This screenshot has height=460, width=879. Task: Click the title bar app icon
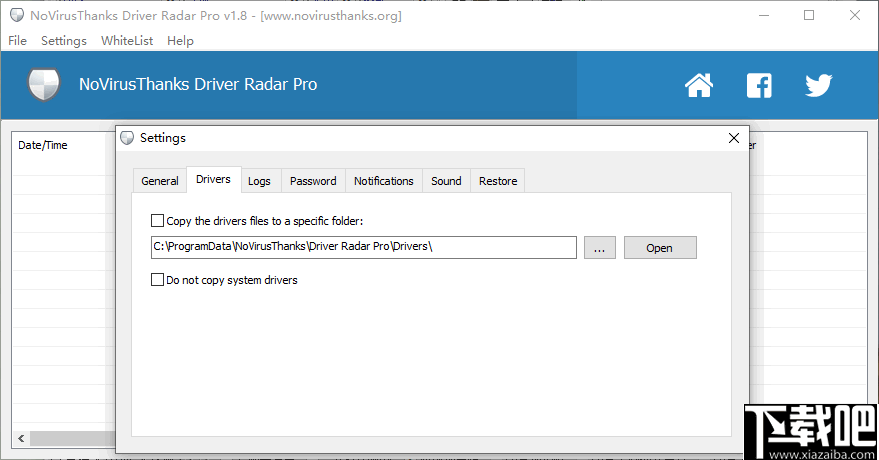pos(17,15)
